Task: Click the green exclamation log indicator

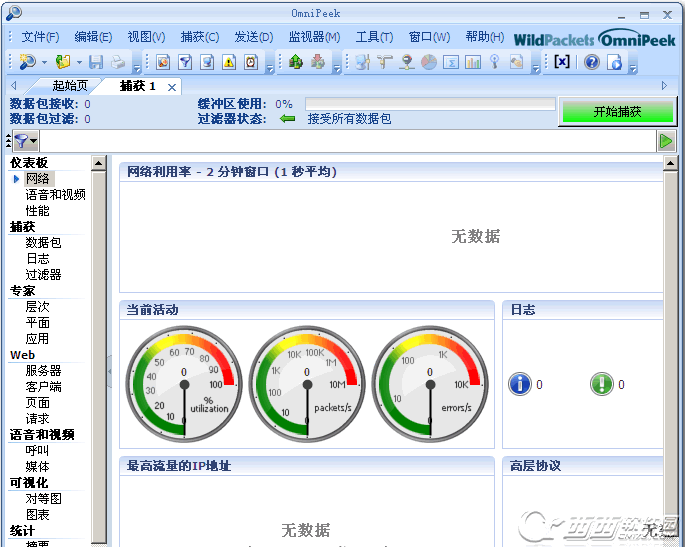Action: click(x=602, y=384)
